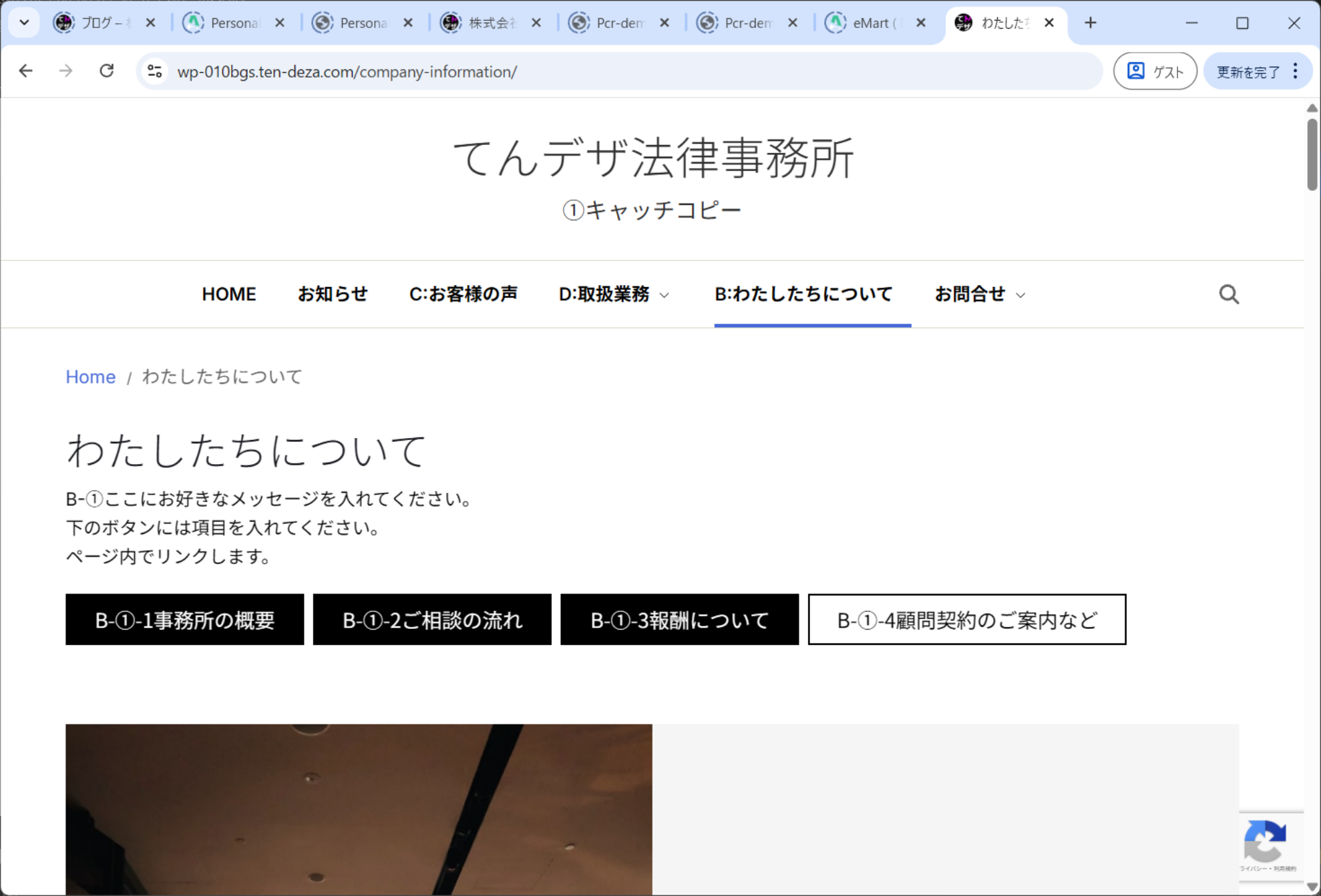Open site information icon in address bar
Screen dimensions: 1321x896
pos(155,71)
